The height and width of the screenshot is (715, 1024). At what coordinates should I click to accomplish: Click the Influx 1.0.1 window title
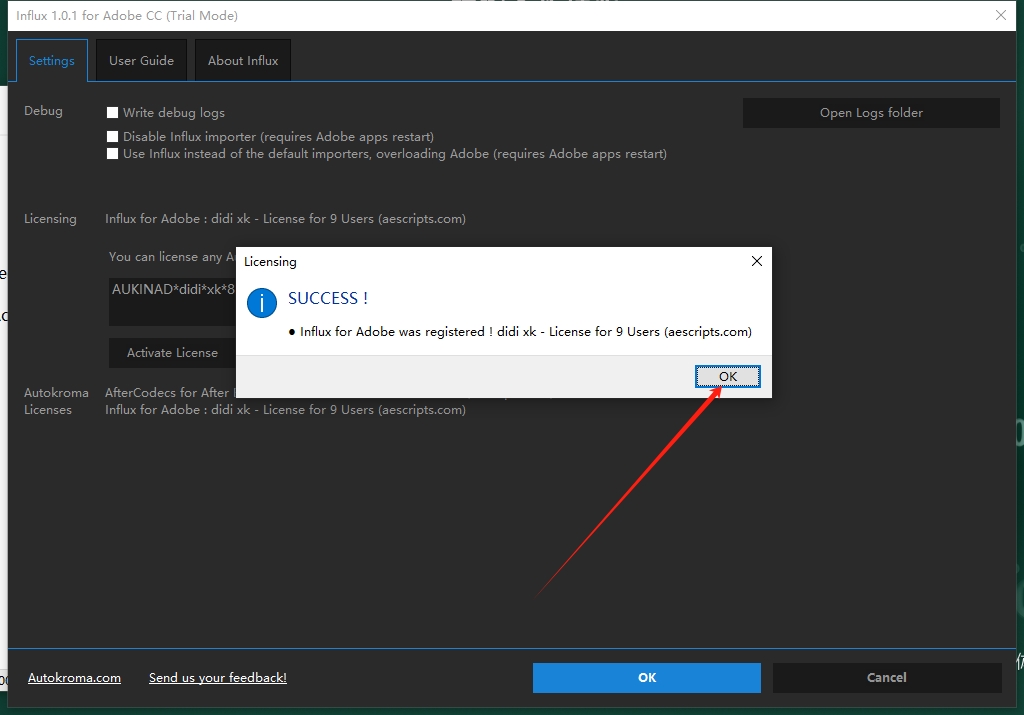[127, 16]
